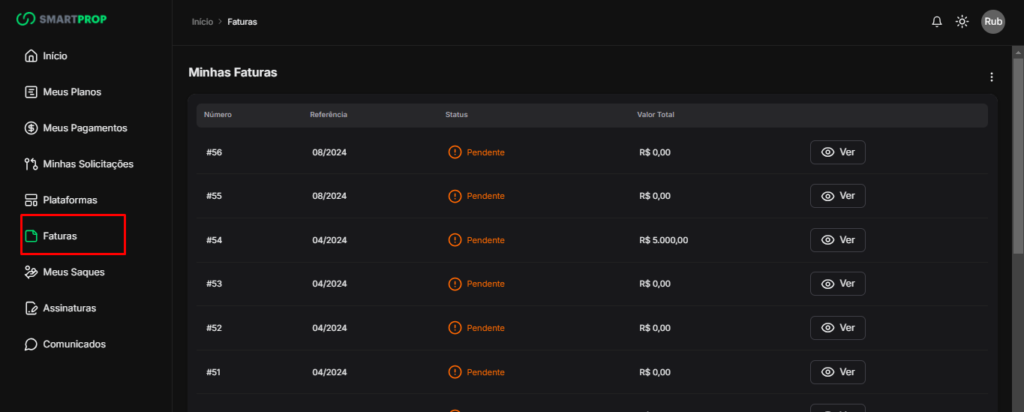Click the Assinaturas signature icon

31,308
